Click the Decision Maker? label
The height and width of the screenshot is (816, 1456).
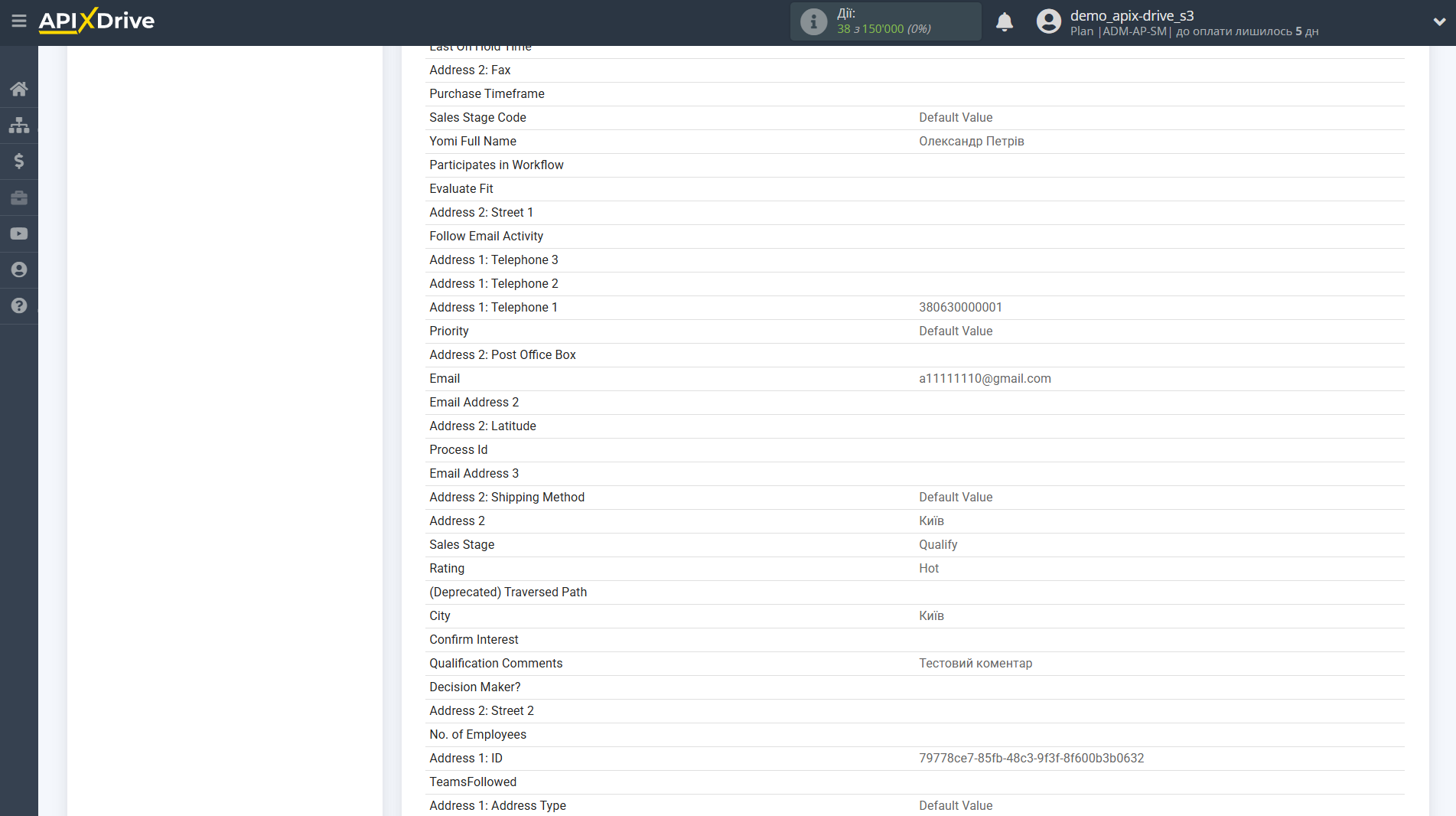[474, 687]
